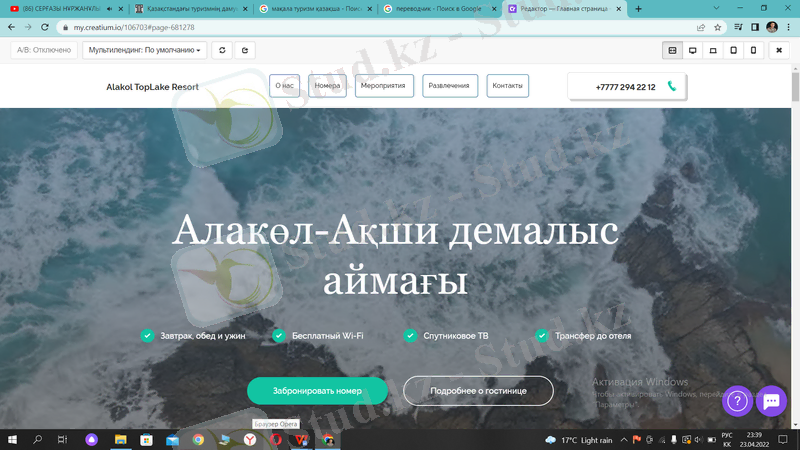Click the Подробнее о гостинице button
The width and height of the screenshot is (800, 450).
tap(478, 391)
